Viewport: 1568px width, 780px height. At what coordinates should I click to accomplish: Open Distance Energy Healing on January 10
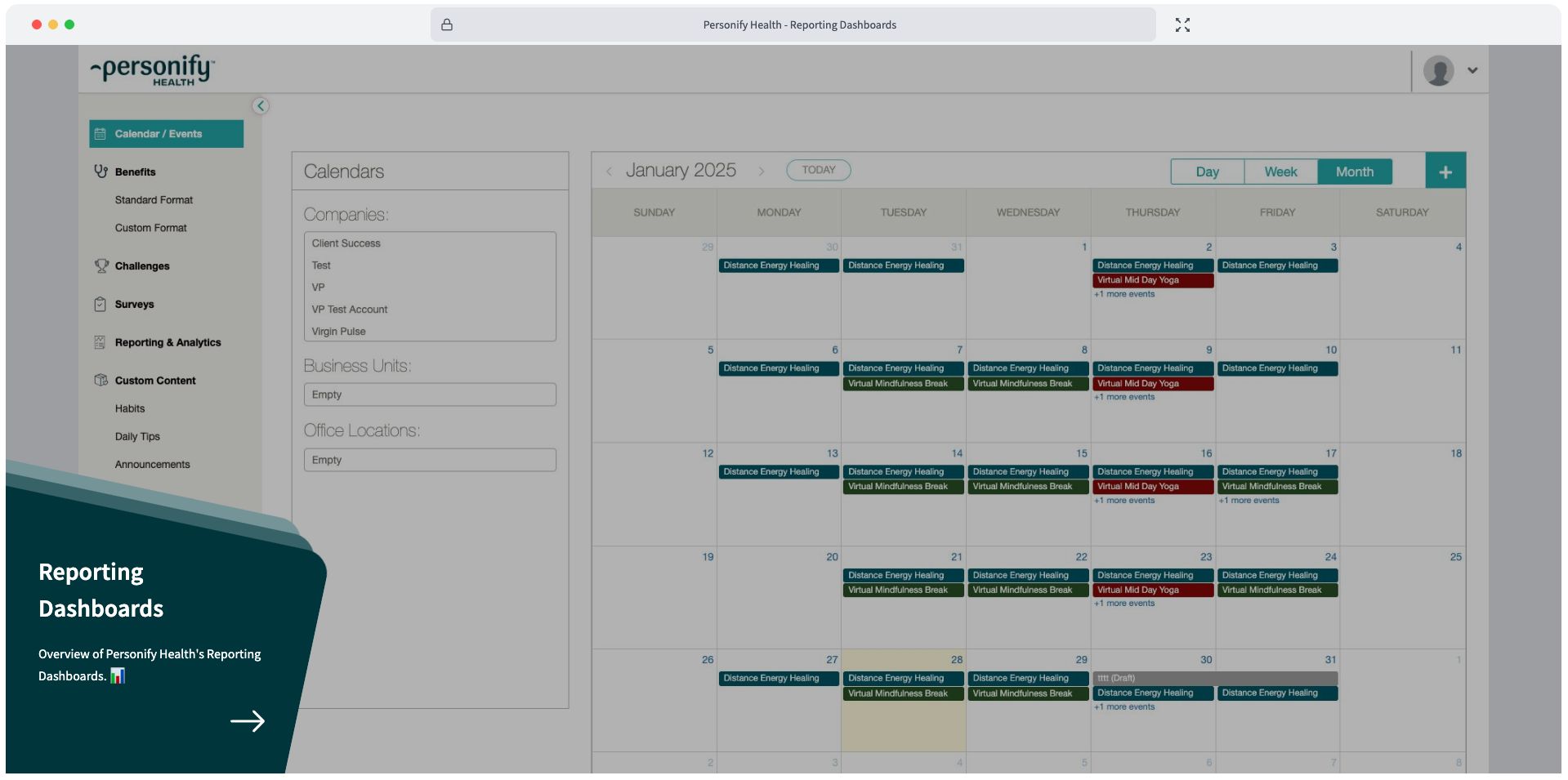(1278, 368)
